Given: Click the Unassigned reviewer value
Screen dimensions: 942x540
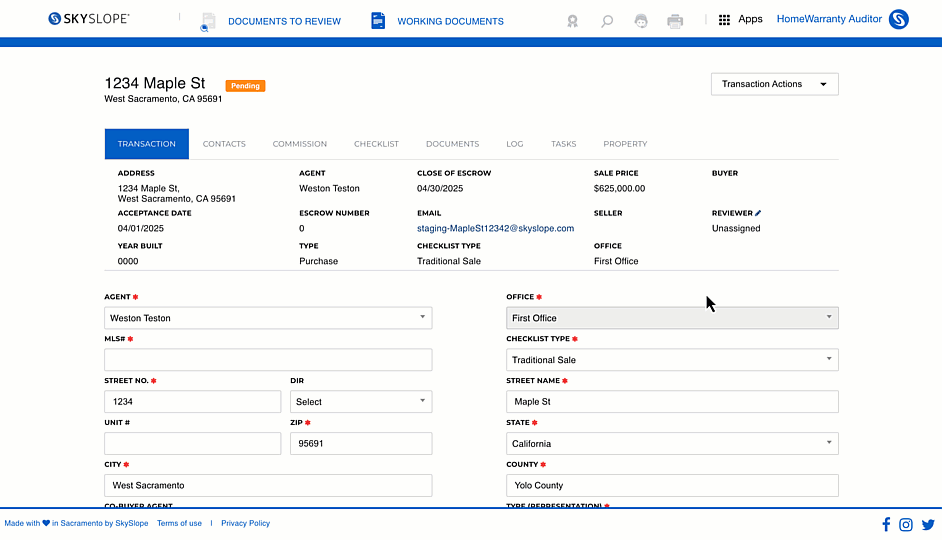Looking at the screenshot, I should click(x=736, y=228).
